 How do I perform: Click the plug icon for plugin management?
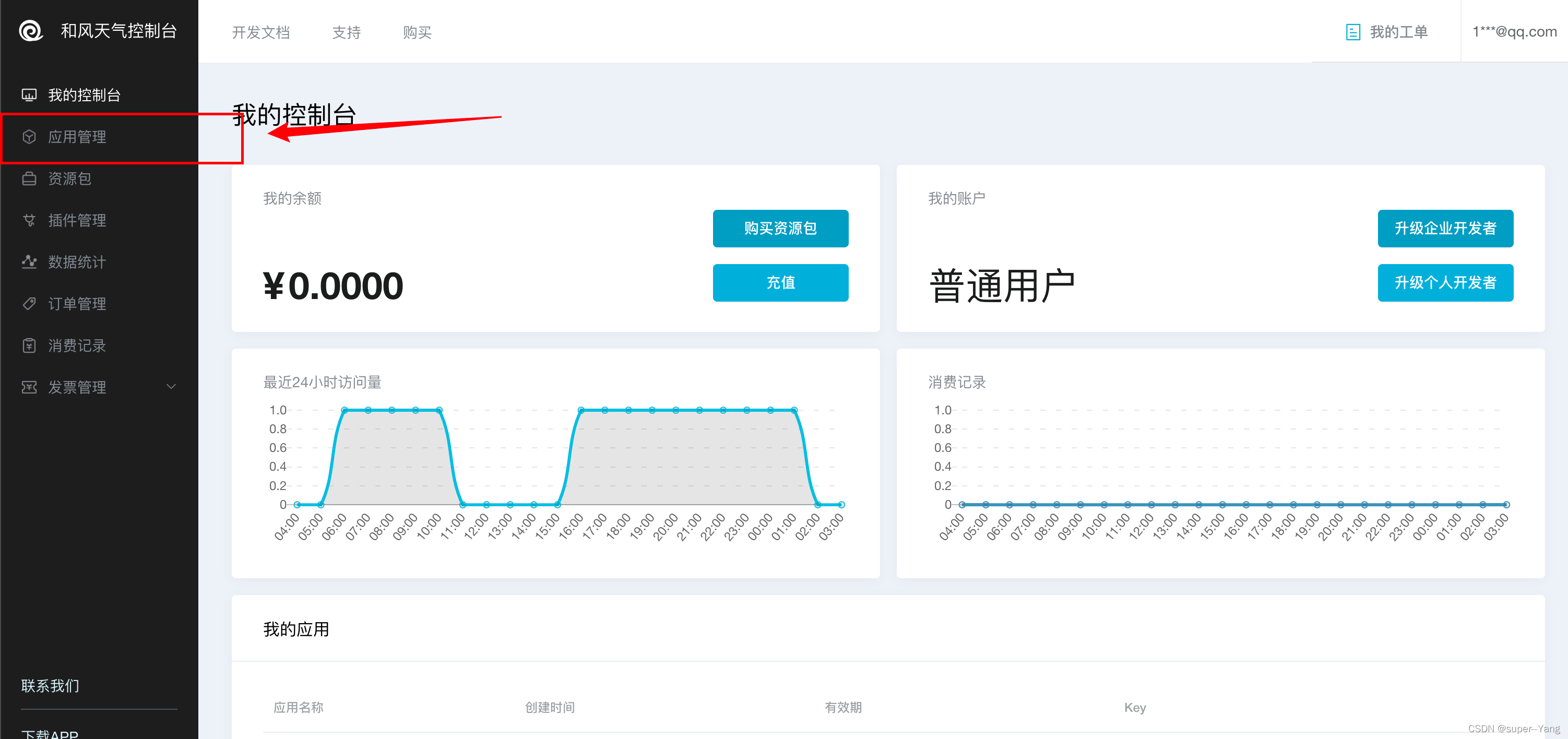coord(29,220)
